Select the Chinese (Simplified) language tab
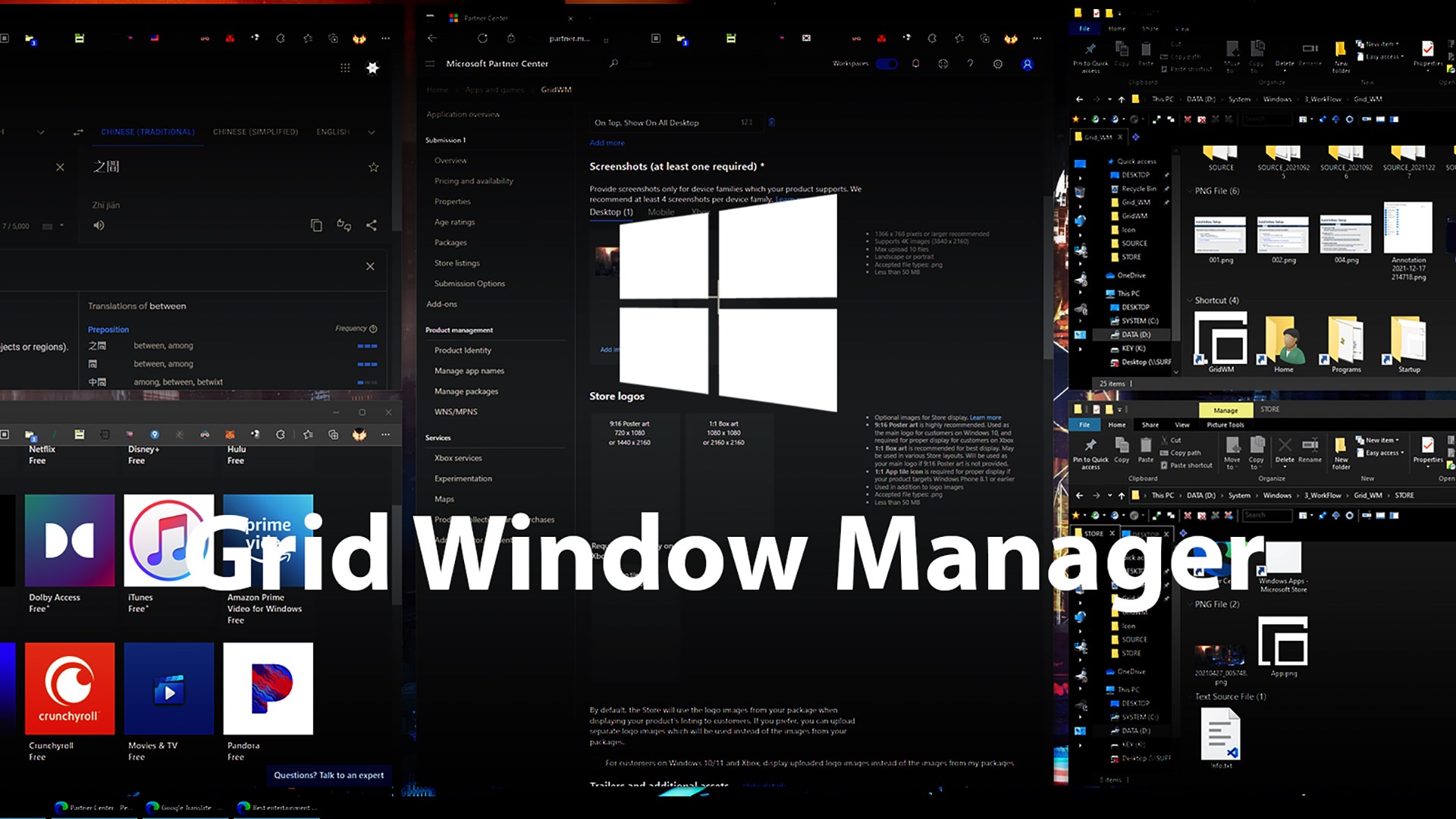 pyautogui.click(x=255, y=132)
